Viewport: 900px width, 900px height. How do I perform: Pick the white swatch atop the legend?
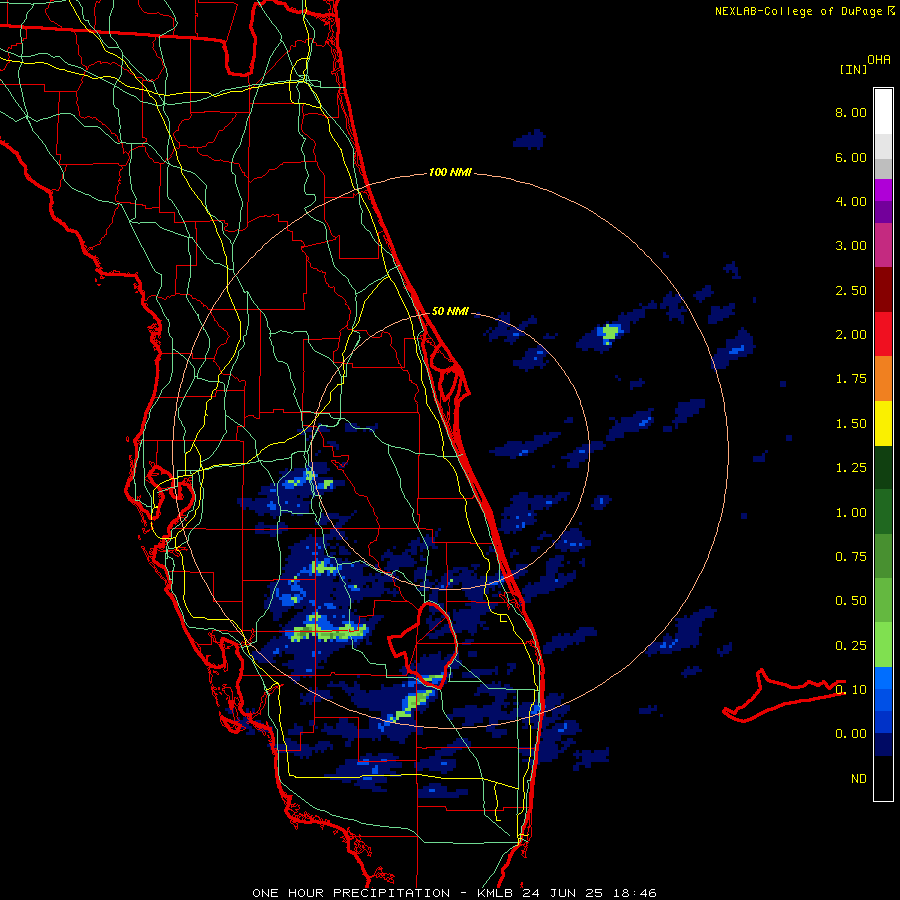(883, 111)
